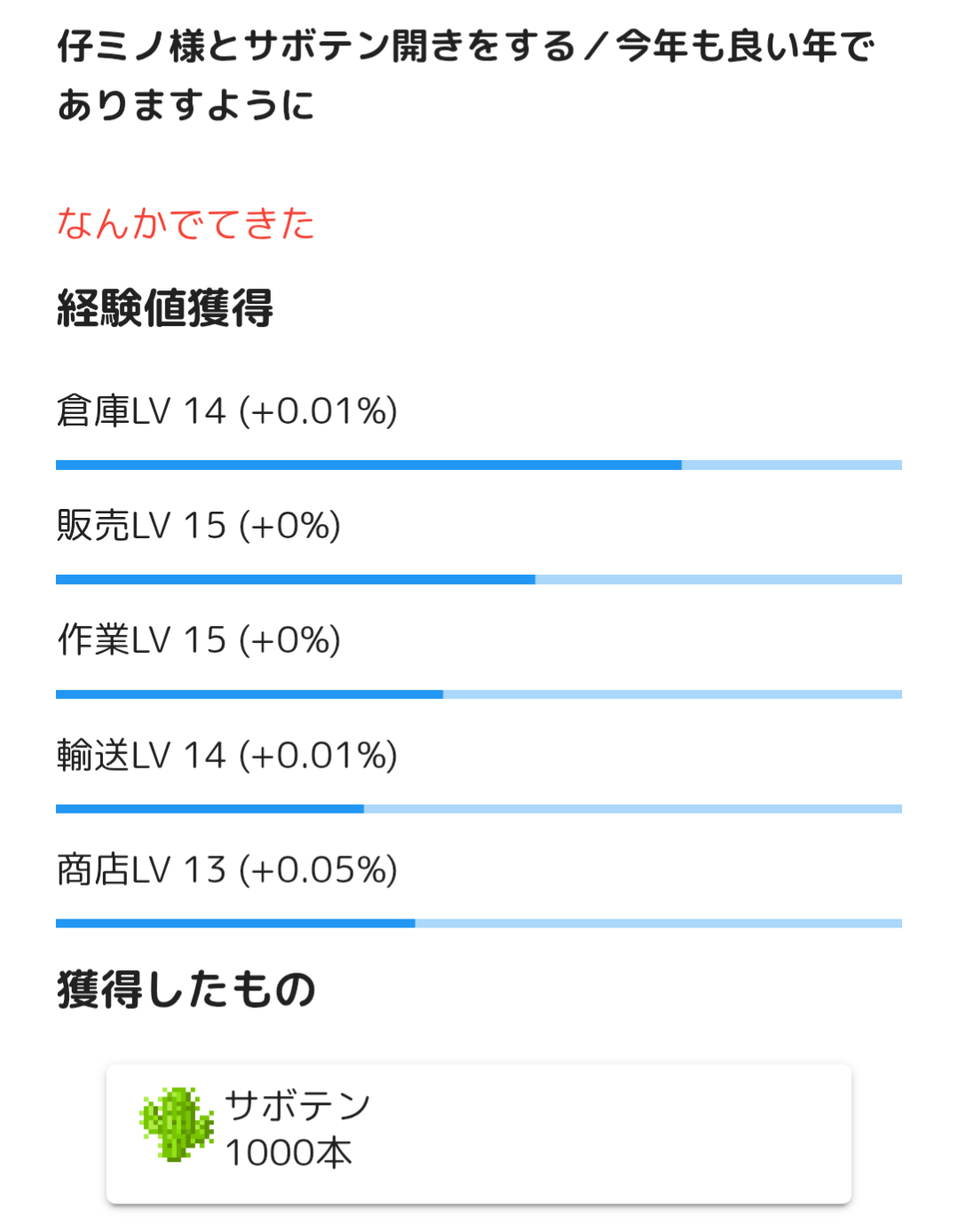Click the 販売 experience progress bar
Screen dimensions: 958x1232
(479, 580)
